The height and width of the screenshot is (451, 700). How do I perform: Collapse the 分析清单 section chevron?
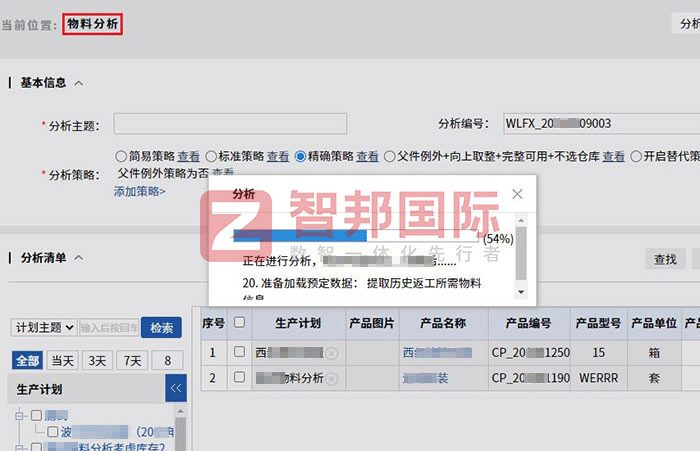79,258
